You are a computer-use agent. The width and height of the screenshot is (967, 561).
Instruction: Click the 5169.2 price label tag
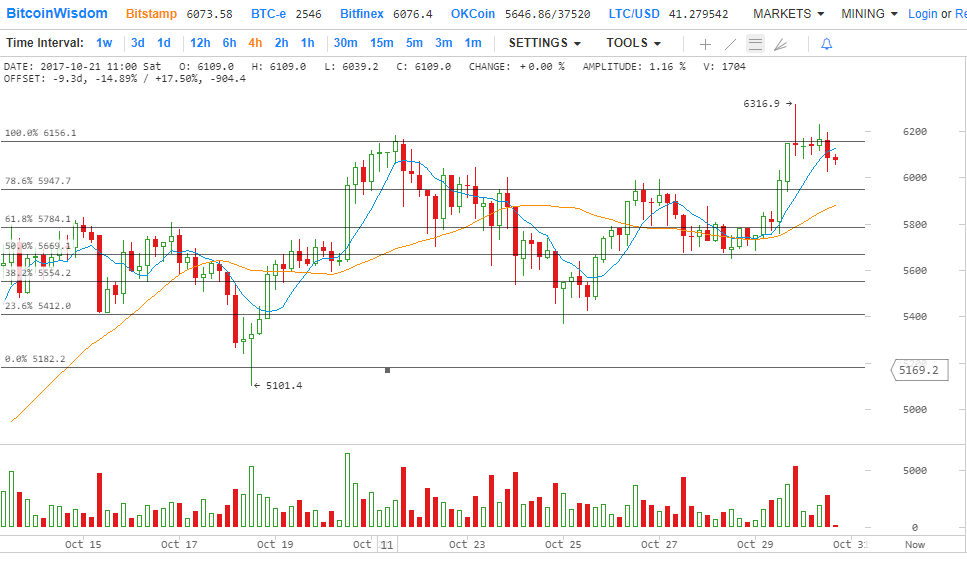point(918,370)
